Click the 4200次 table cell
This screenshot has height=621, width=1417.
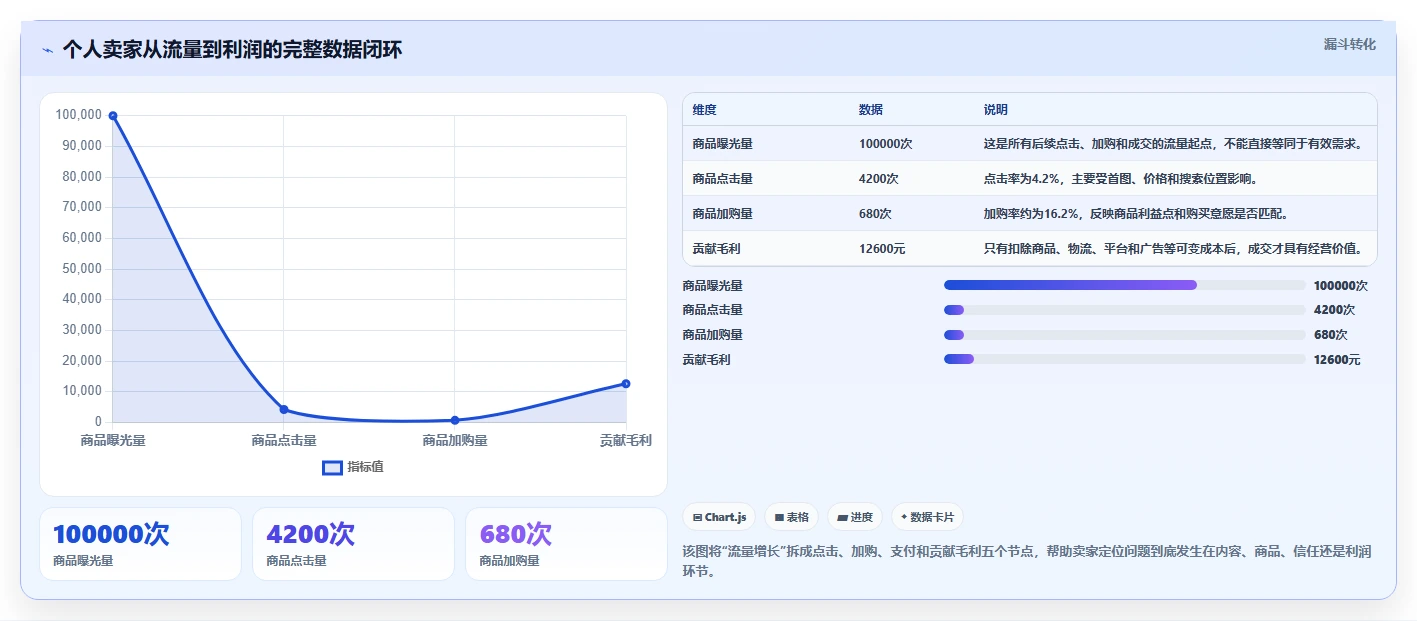[879, 179]
